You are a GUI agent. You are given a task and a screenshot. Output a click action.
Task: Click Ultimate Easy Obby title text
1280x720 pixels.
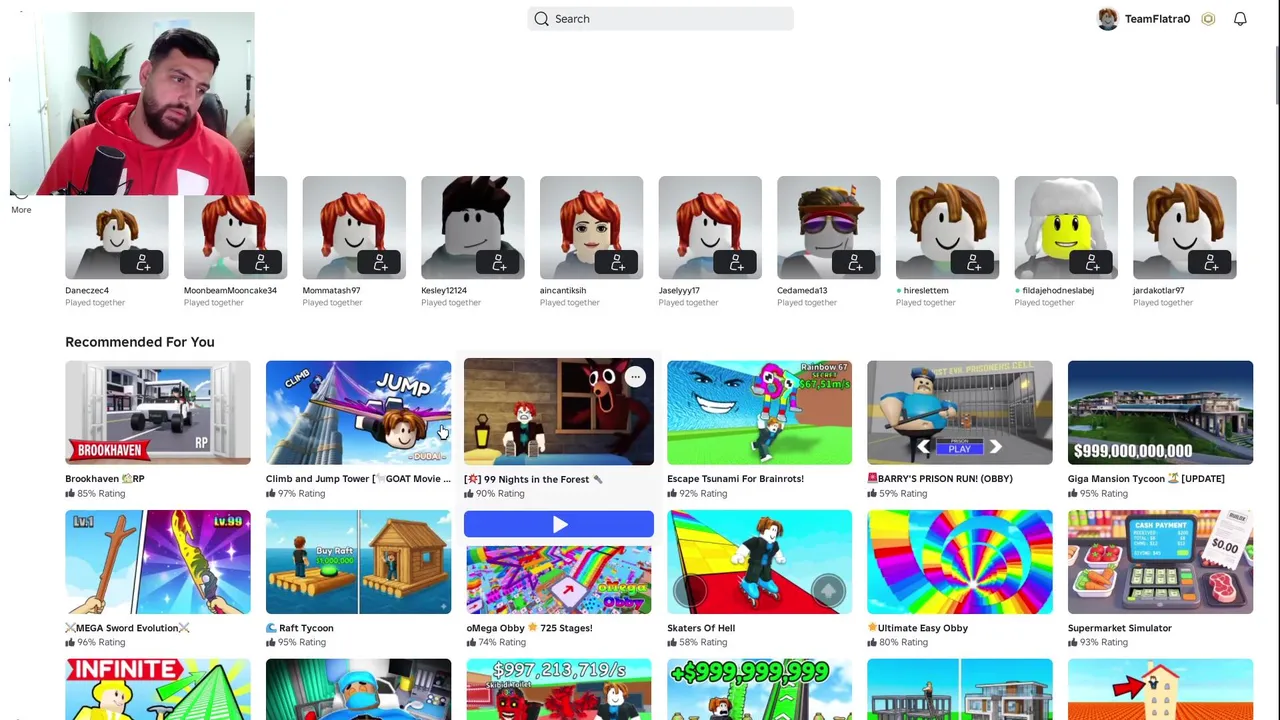pos(918,628)
